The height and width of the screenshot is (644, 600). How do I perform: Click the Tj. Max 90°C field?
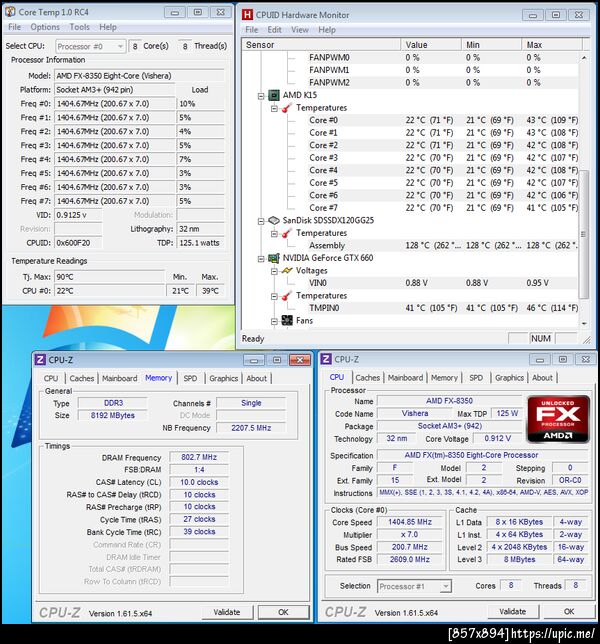click(x=110, y=277)
